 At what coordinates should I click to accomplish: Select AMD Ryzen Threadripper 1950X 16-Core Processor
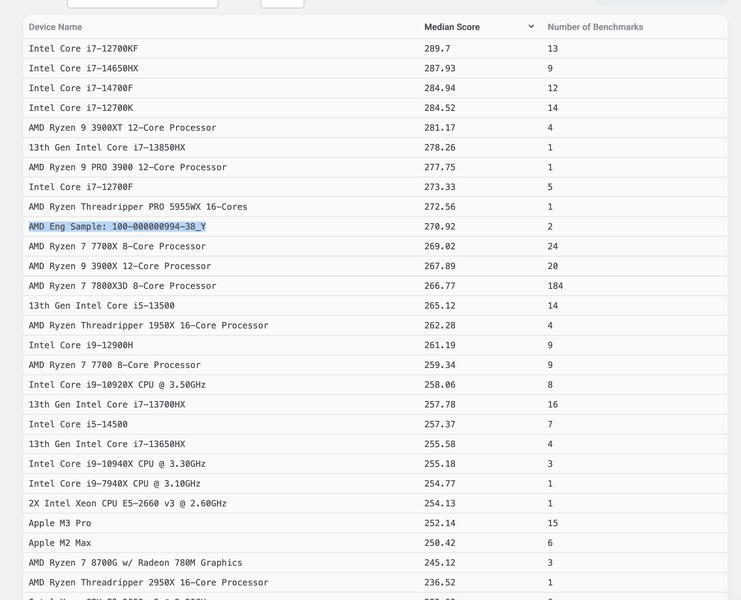(x=148, y=326)
